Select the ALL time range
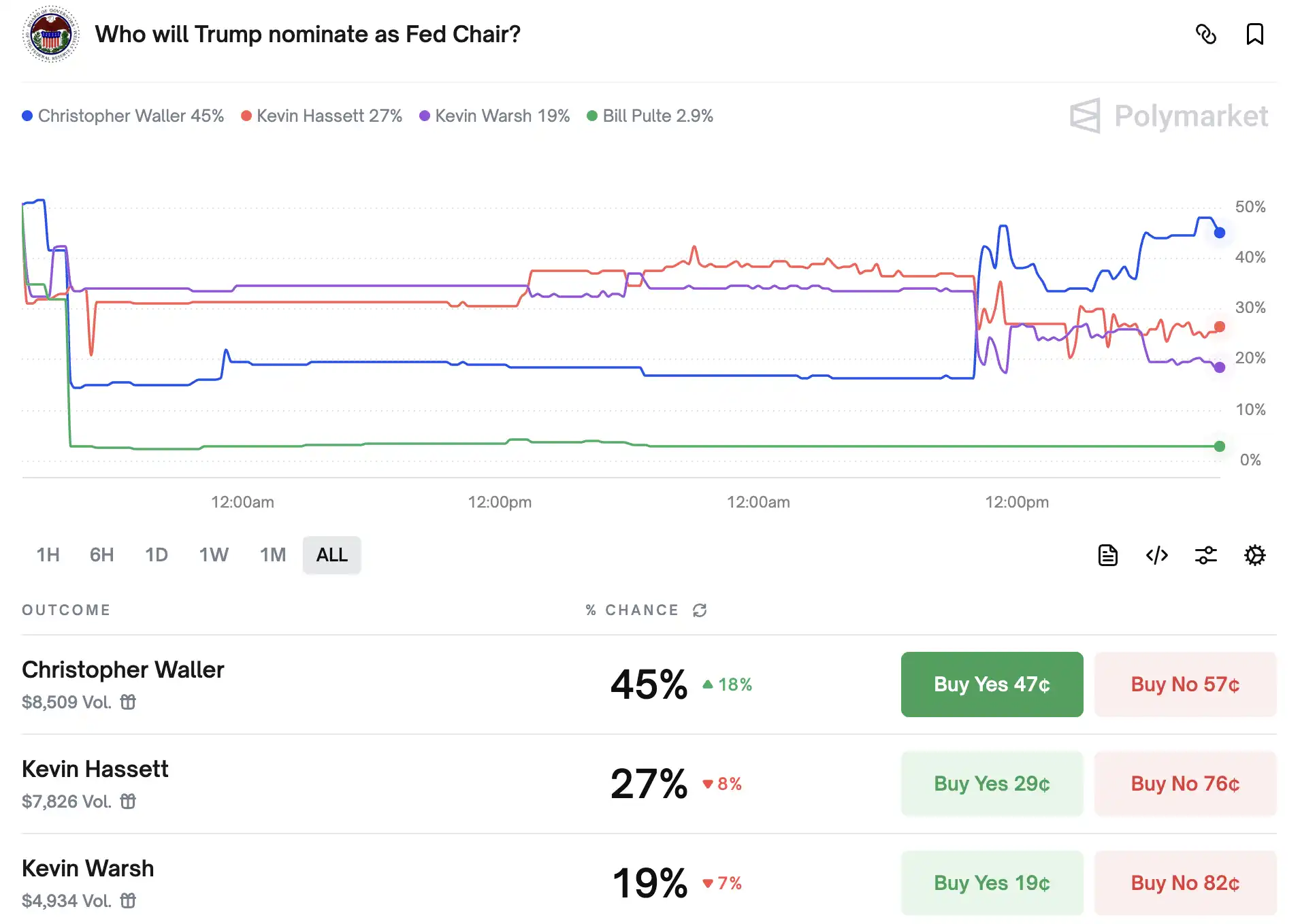 click(x=331, y=555)
